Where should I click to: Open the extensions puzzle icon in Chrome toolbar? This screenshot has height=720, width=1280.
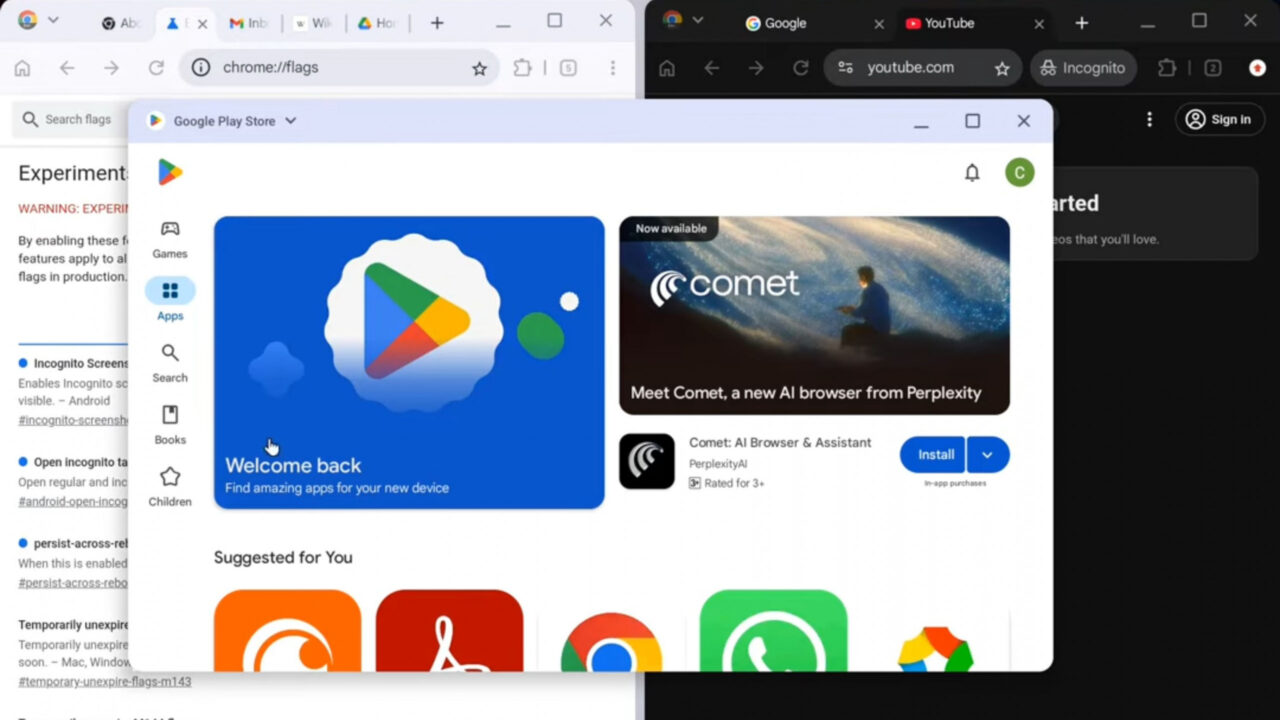(521, 68)
